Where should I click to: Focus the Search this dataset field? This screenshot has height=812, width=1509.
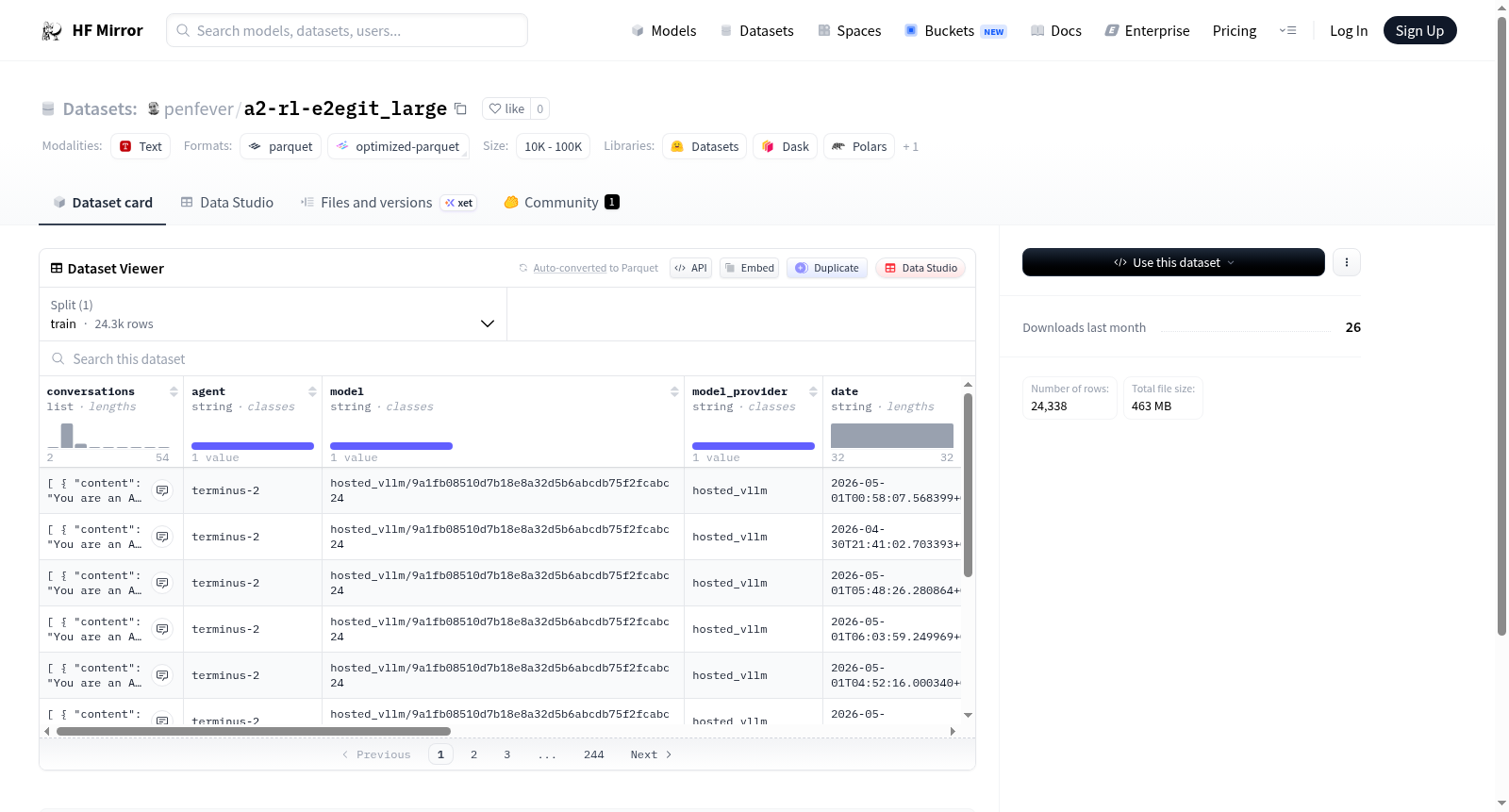click(507, 358)
